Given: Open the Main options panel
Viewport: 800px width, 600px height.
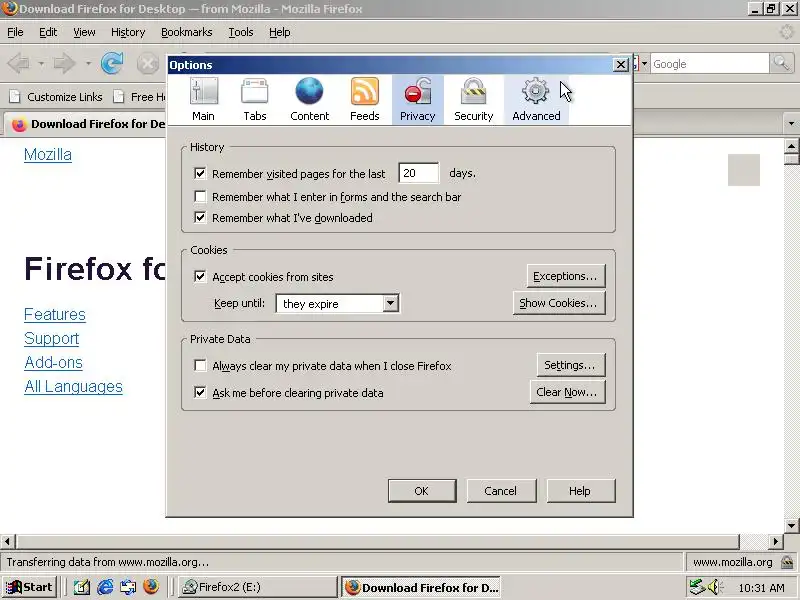Looking at the screenshot, I should click(204, 100).
